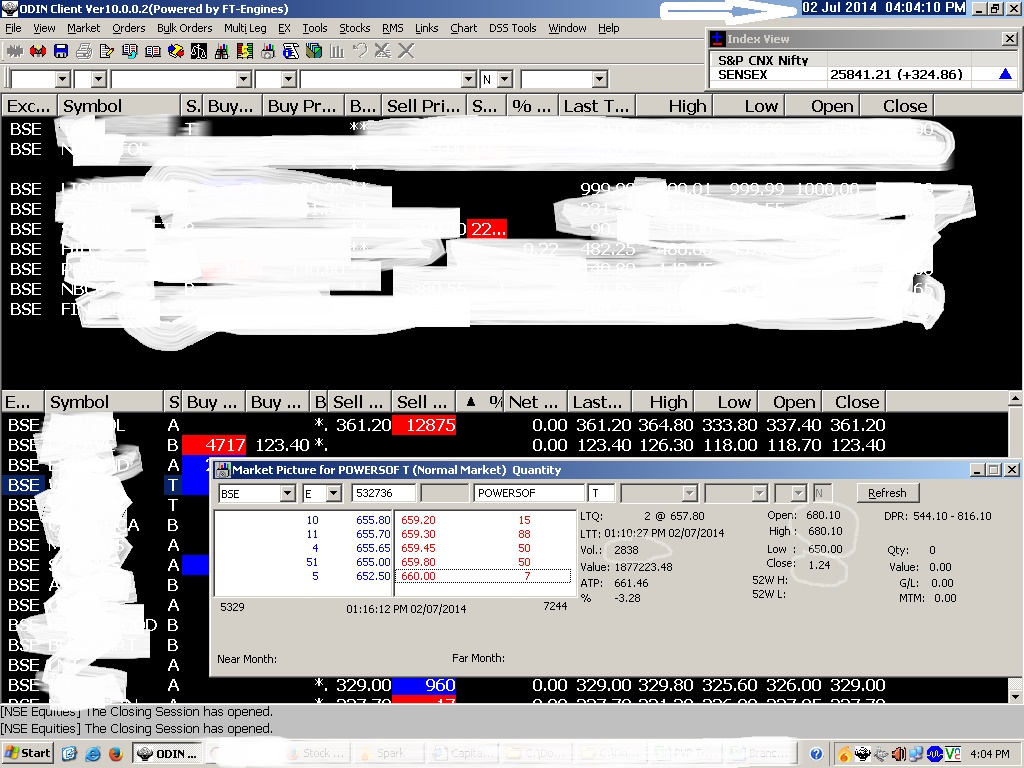1024x768 pixels.
Task: Click the POWERSOF symbol field
Action: click(528, 493)
